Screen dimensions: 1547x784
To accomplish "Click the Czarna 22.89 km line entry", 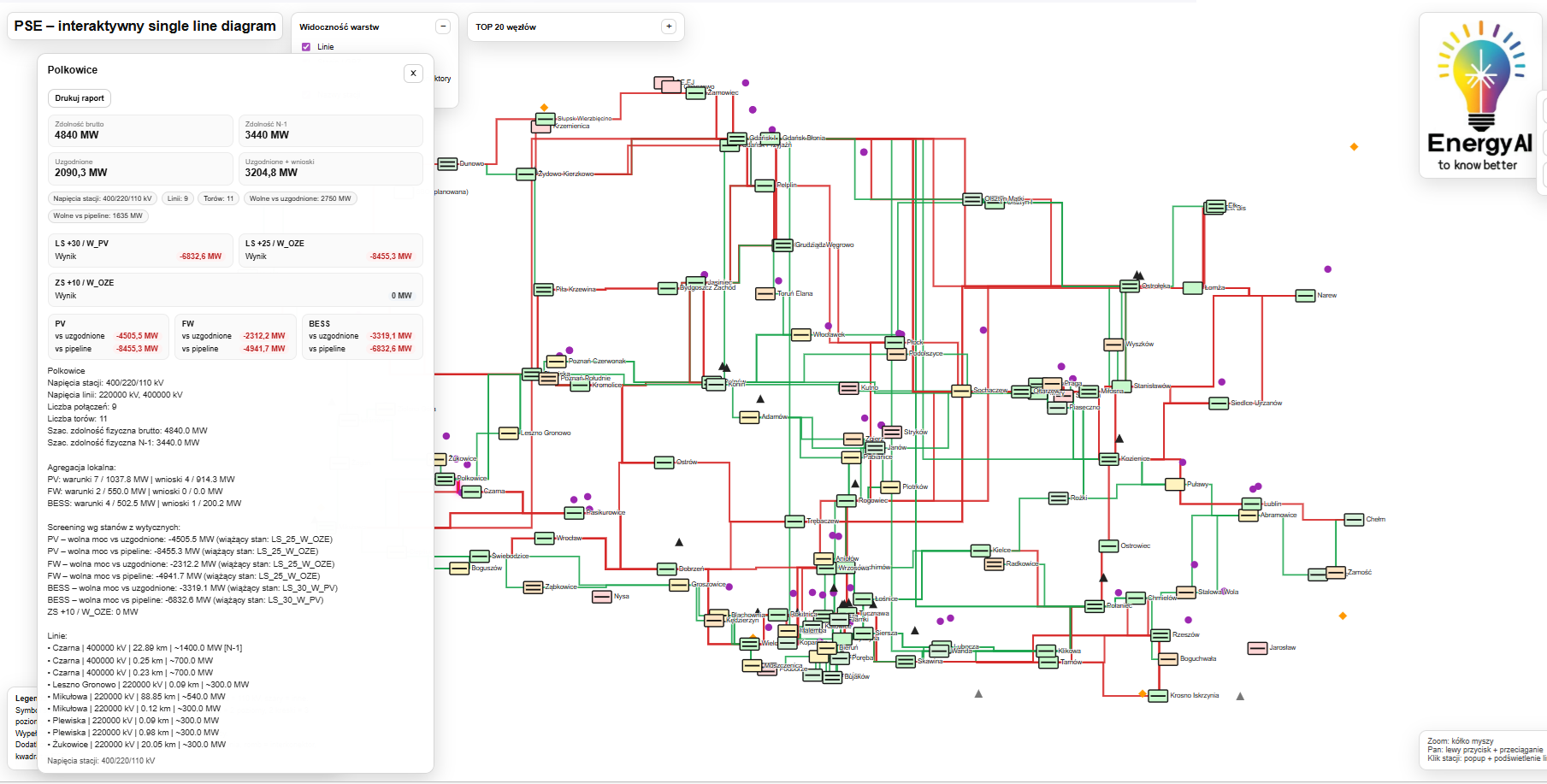I will pyautogui.click(x=145, y=648).
